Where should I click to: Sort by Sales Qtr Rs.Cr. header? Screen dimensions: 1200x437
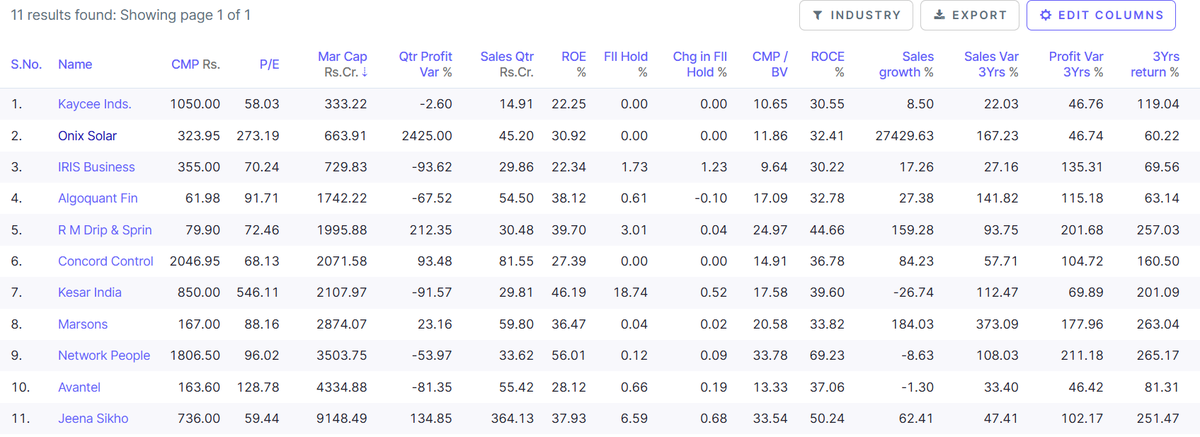pos(506,64)
